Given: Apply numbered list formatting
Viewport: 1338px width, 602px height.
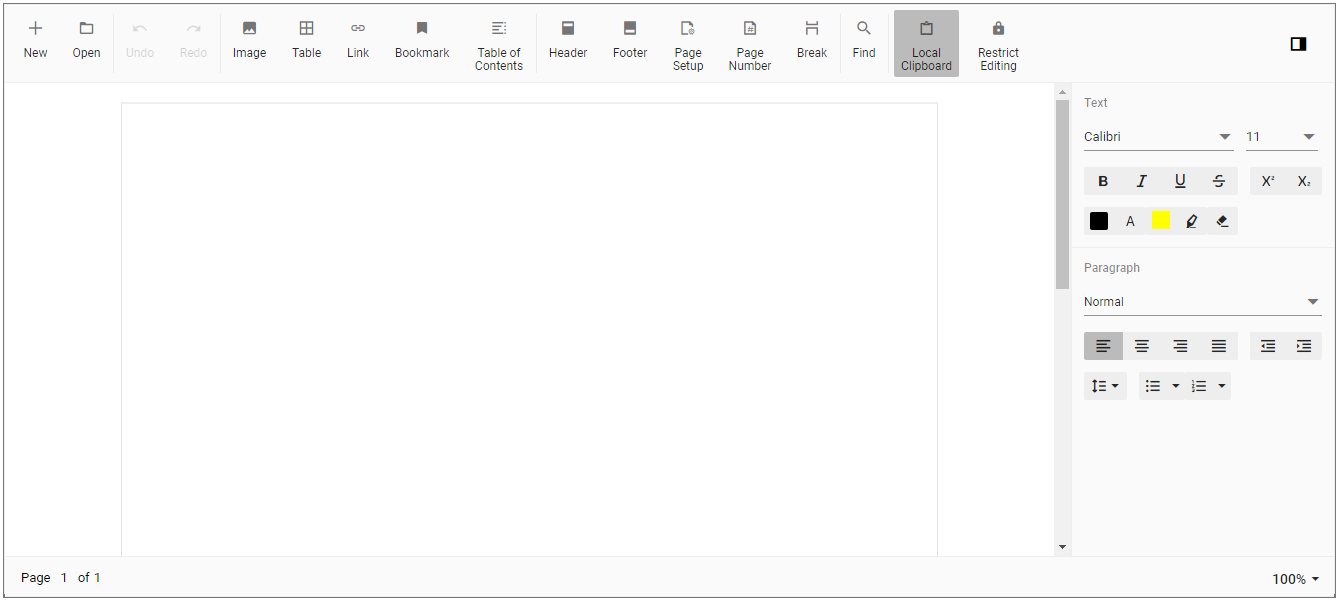Looking at the screenshot, I should click(1199, 386).
